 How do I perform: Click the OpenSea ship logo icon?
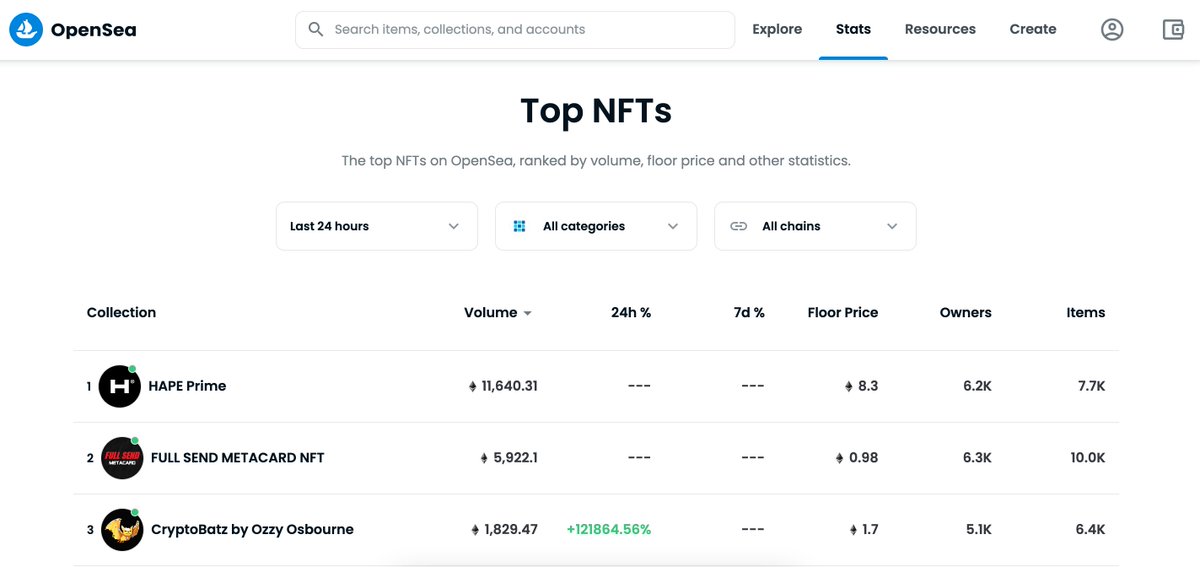(x=26, y=30)
